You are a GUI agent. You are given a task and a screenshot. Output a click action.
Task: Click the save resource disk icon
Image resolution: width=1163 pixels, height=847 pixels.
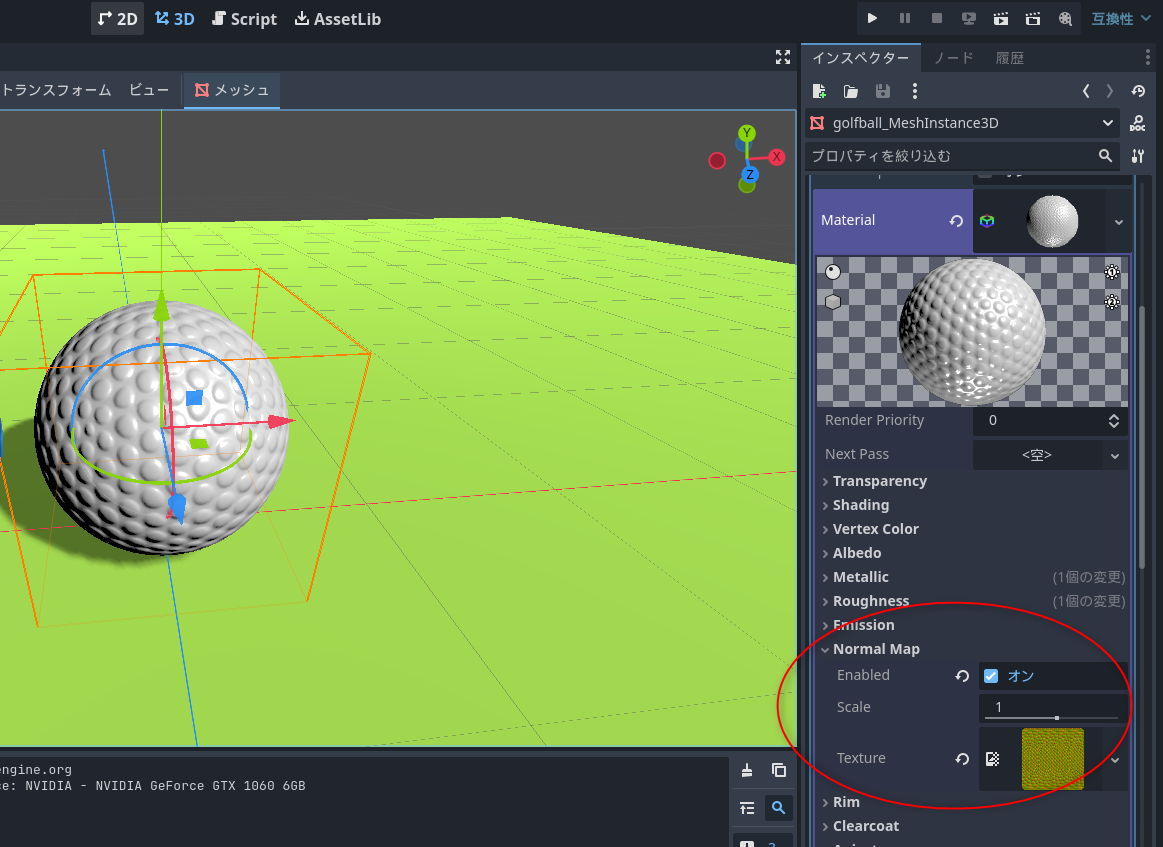[x=882, y=91]
